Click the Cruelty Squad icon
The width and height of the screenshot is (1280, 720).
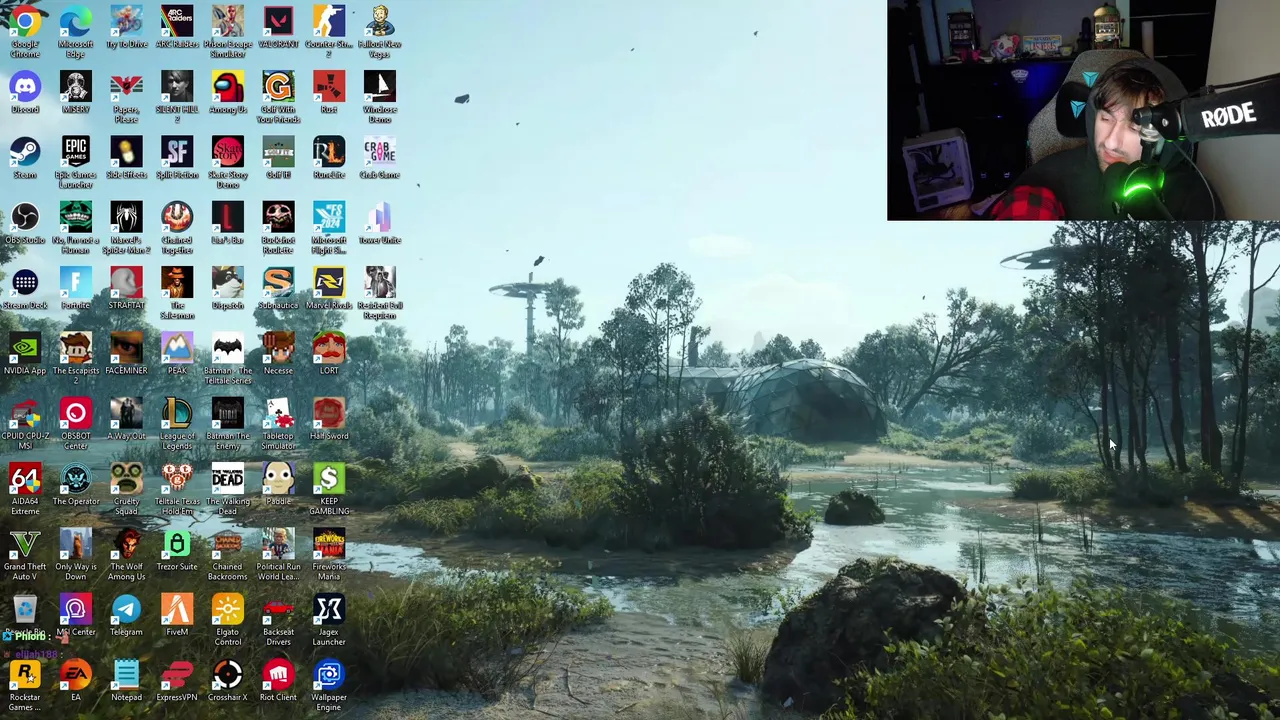(x=126, y=489)
